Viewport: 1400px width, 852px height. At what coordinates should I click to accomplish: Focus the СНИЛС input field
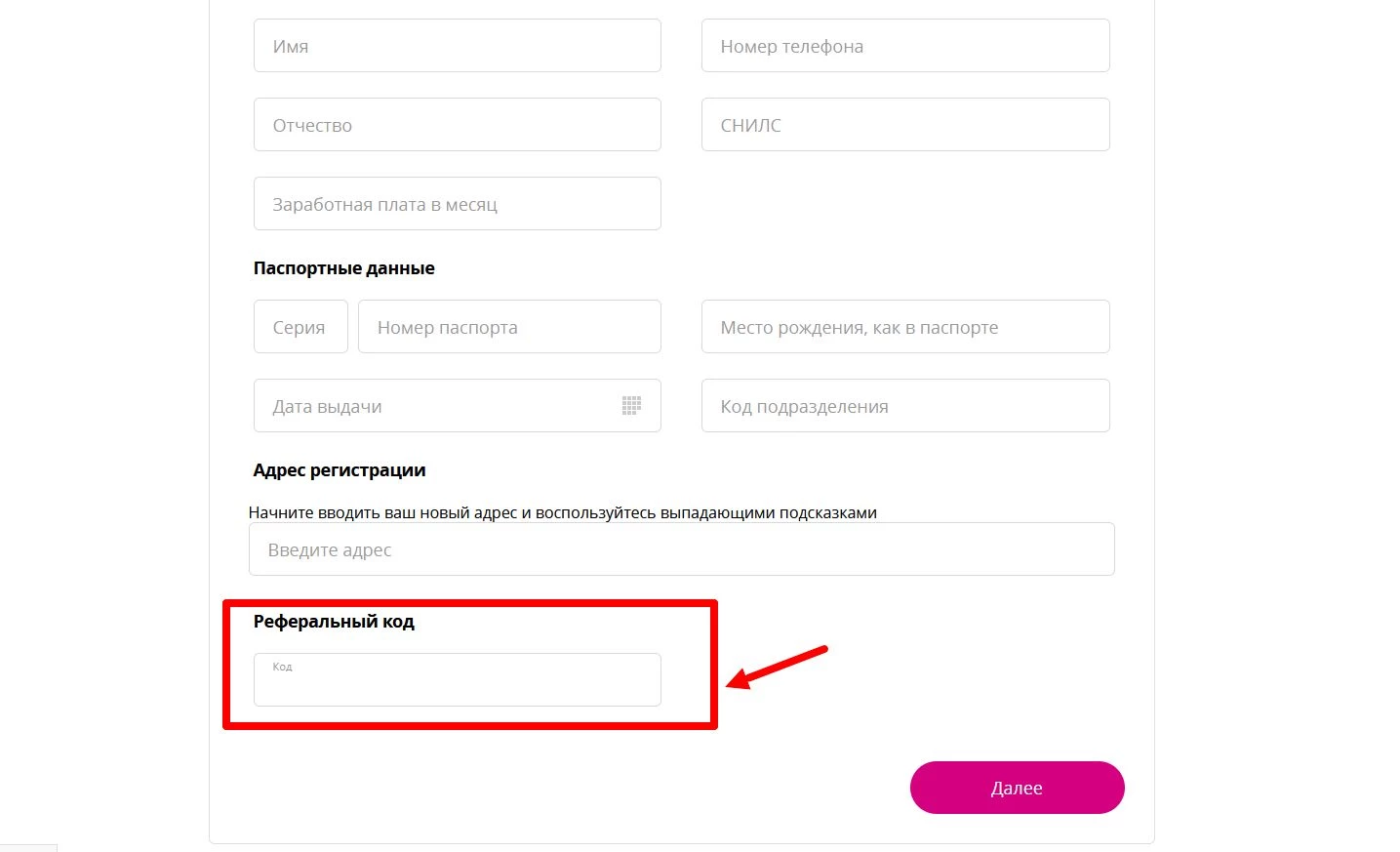904,125
